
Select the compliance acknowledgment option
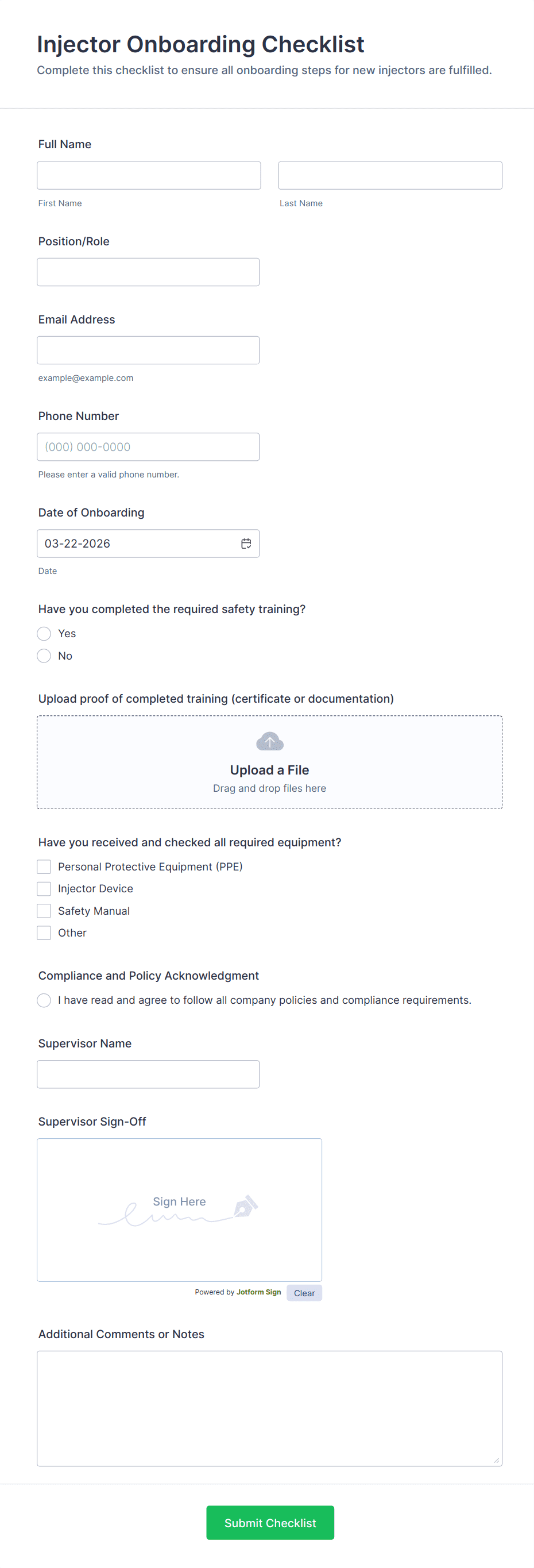click(x=43, y=1000)
